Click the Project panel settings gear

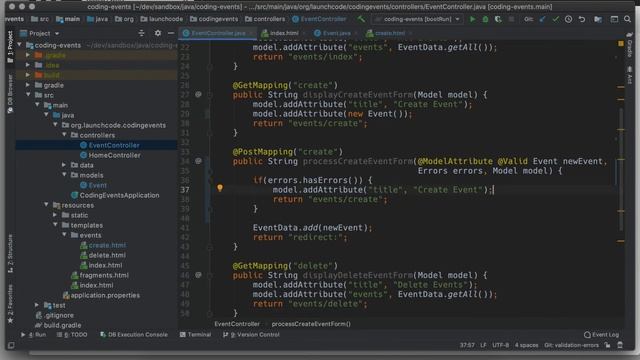tap(158, 33)
